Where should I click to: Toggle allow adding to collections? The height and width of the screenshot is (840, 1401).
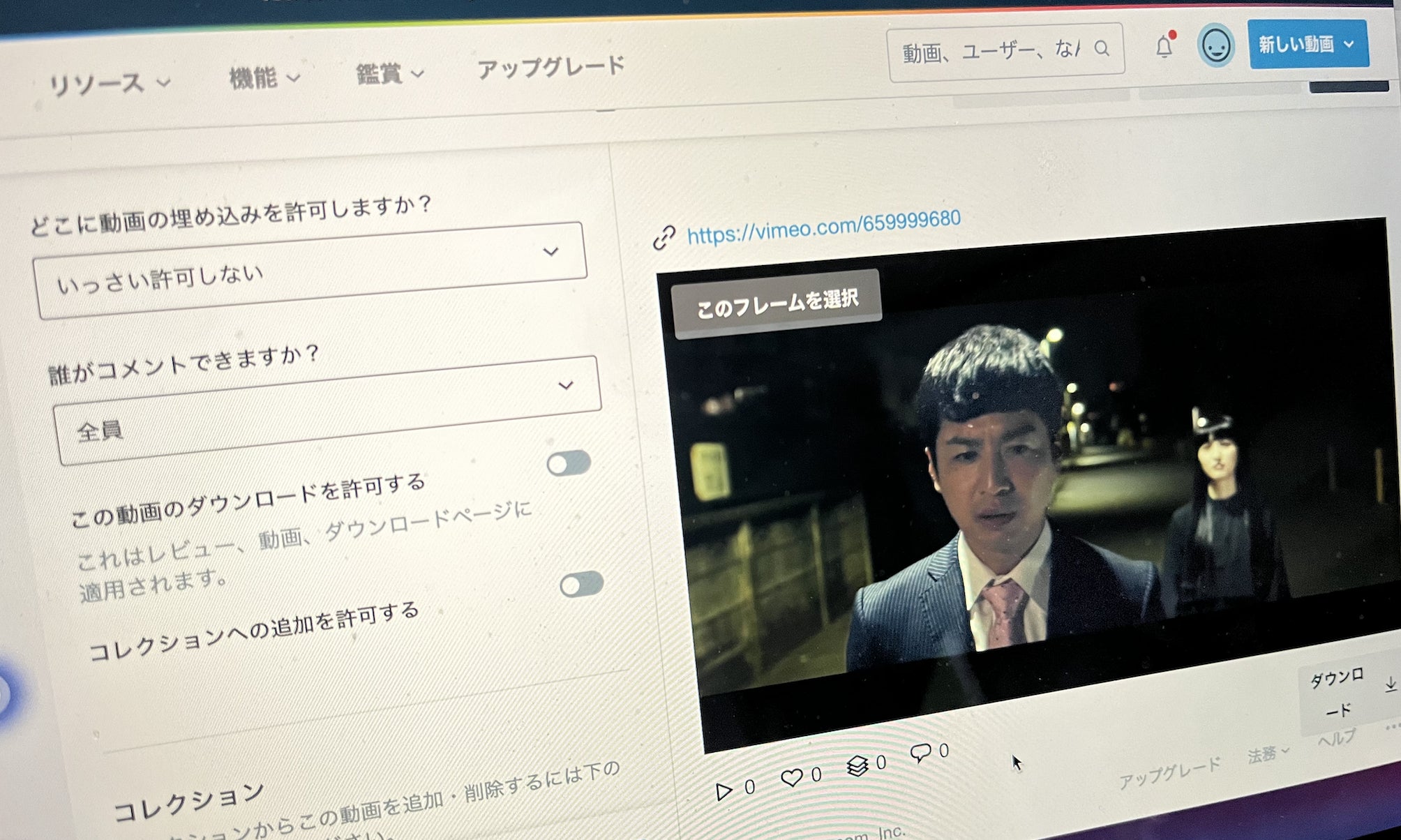pos(581,584)
